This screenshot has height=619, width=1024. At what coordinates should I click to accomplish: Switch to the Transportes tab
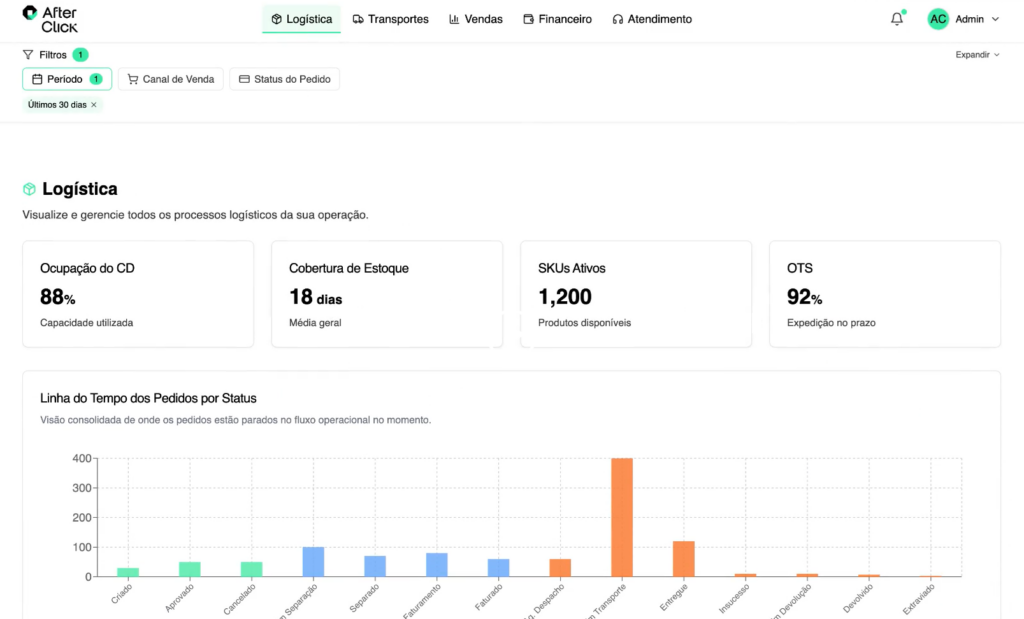[x=391, y=19]
